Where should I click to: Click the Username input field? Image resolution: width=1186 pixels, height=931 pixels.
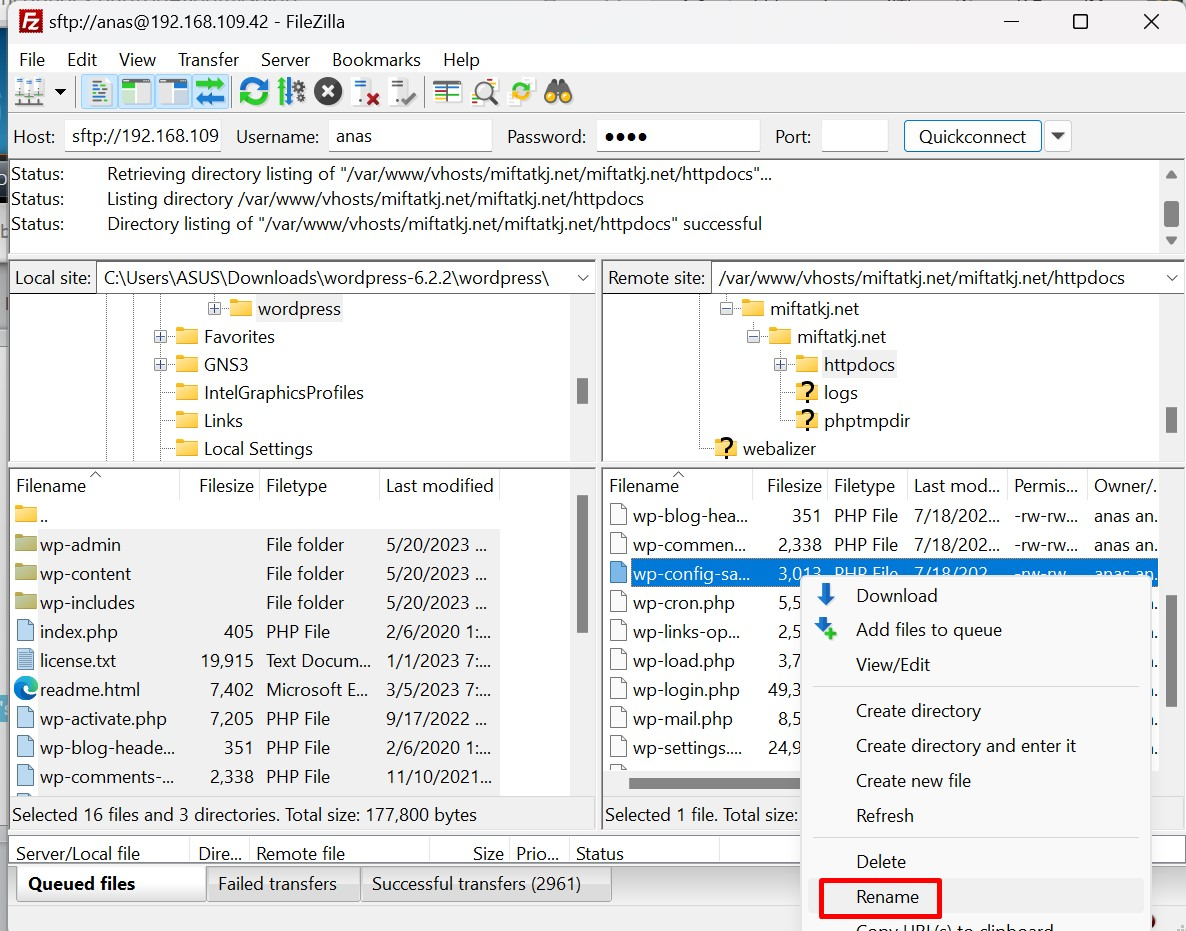(410, 136)
